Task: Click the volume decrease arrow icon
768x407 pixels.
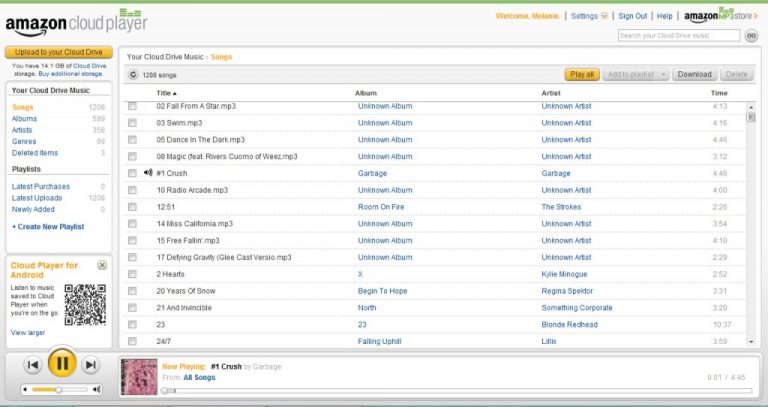Action: click(x=25, y=390)
